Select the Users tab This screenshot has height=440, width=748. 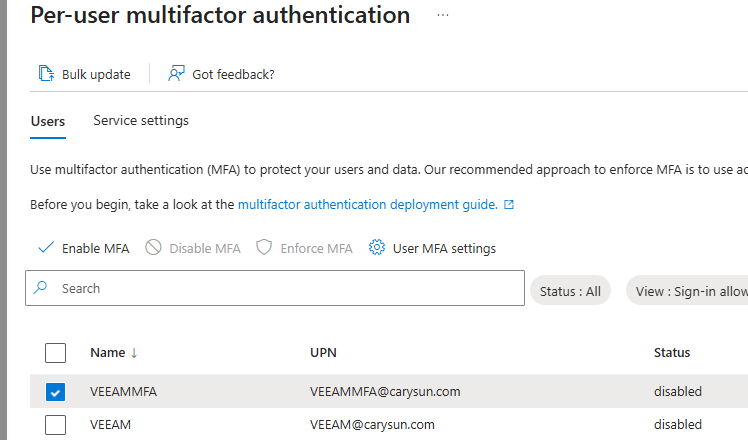tap(48, 121)
